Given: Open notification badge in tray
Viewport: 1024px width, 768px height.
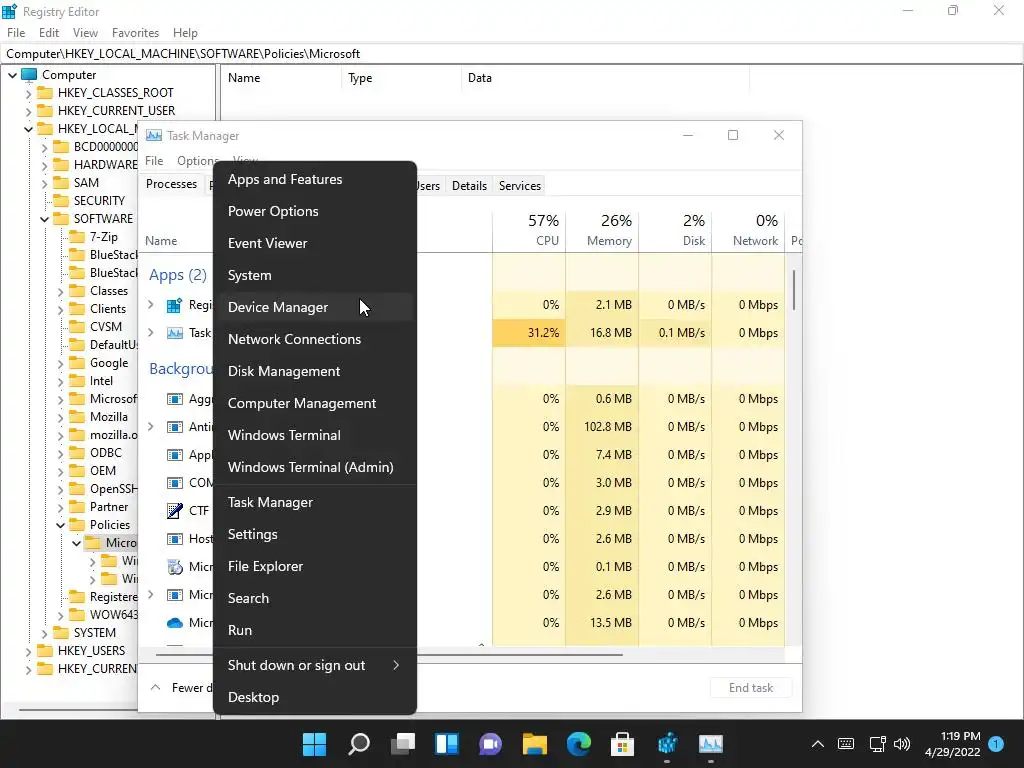Looking at the screenshot, I should [996, 743].
